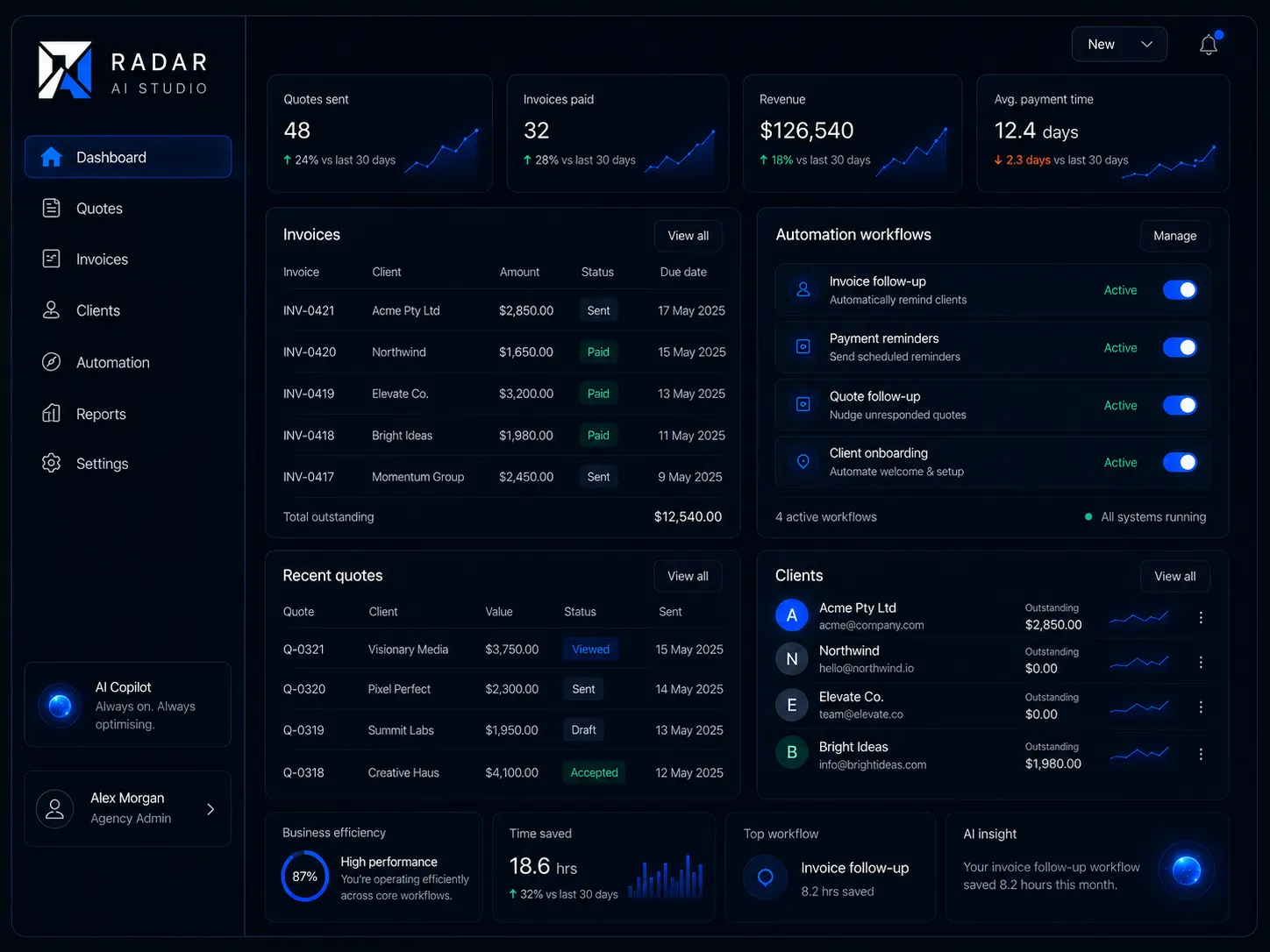Click the $126,540 revenue figure
This screenshot has height=952, width=1270.
click(x=807, y=131)
